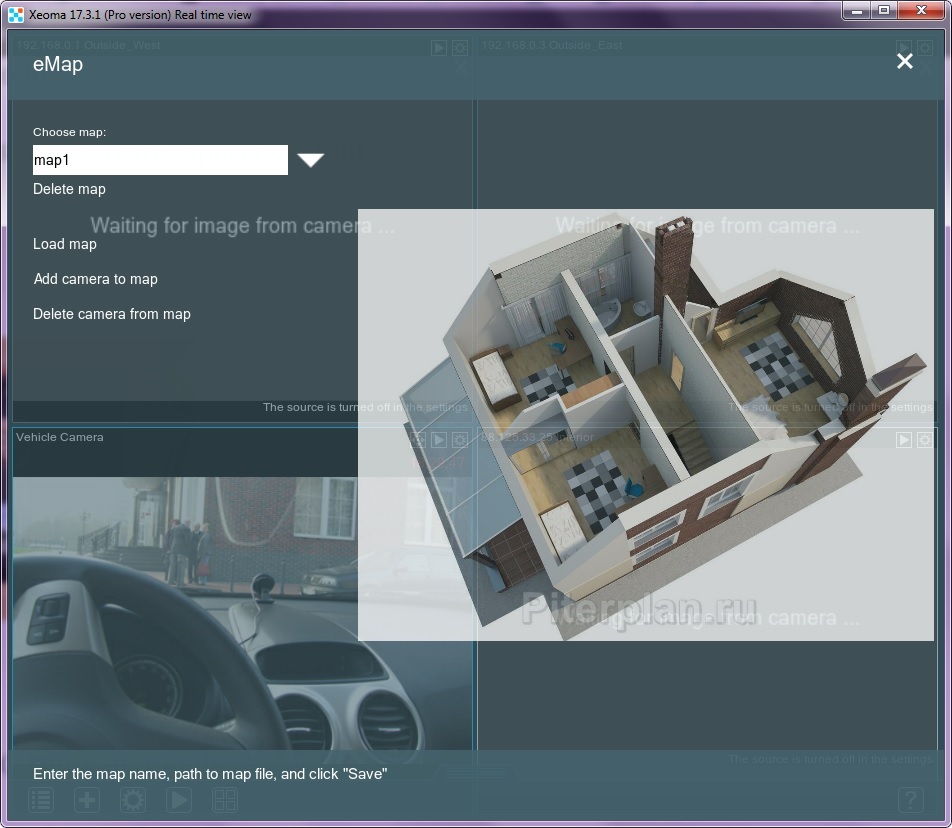Open main menu list icon in bottom toolbar
This screenshot has width=952, height=828.
[41, 800]
